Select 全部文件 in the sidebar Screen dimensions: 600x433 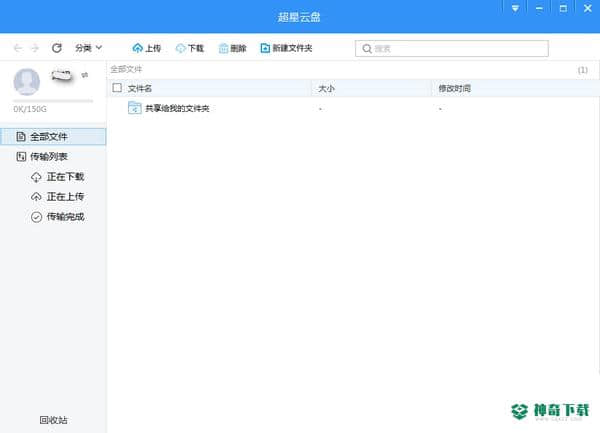53,137
